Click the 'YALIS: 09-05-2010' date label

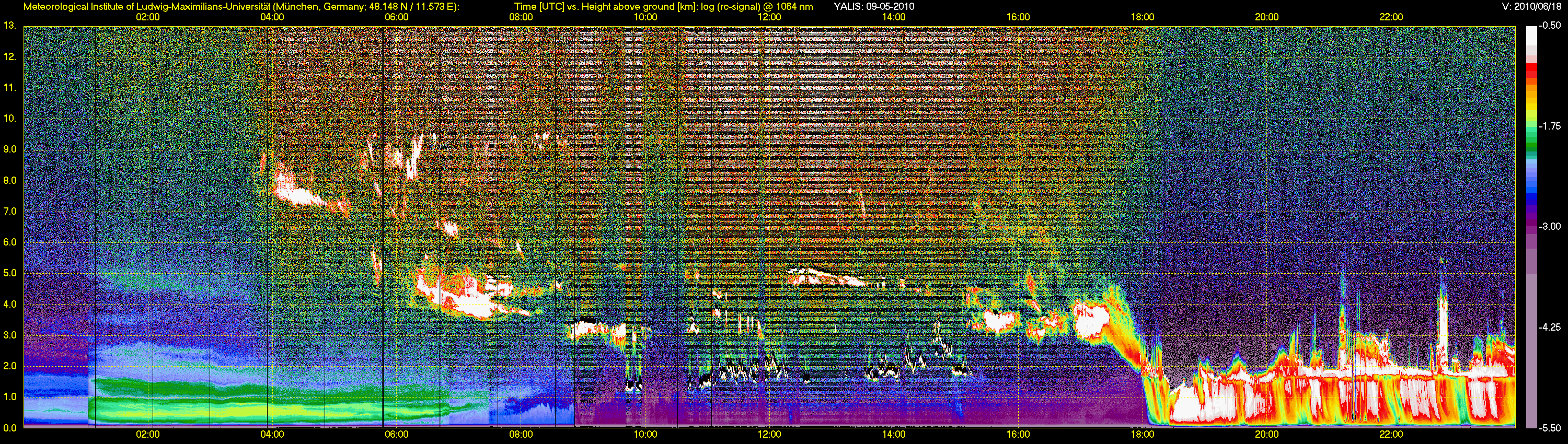[874, 7]
